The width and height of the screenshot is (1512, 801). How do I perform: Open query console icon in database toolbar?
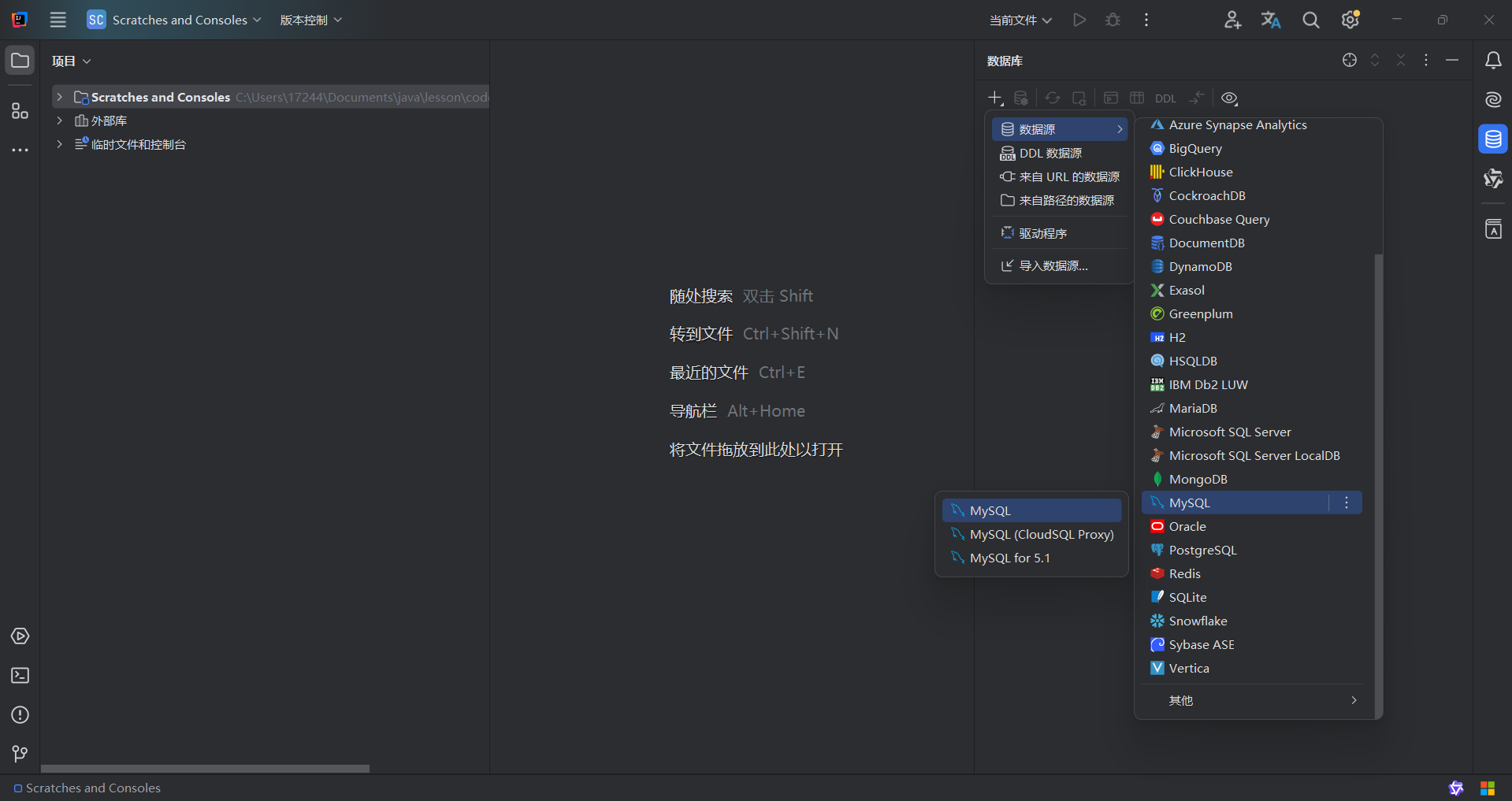1111,98
